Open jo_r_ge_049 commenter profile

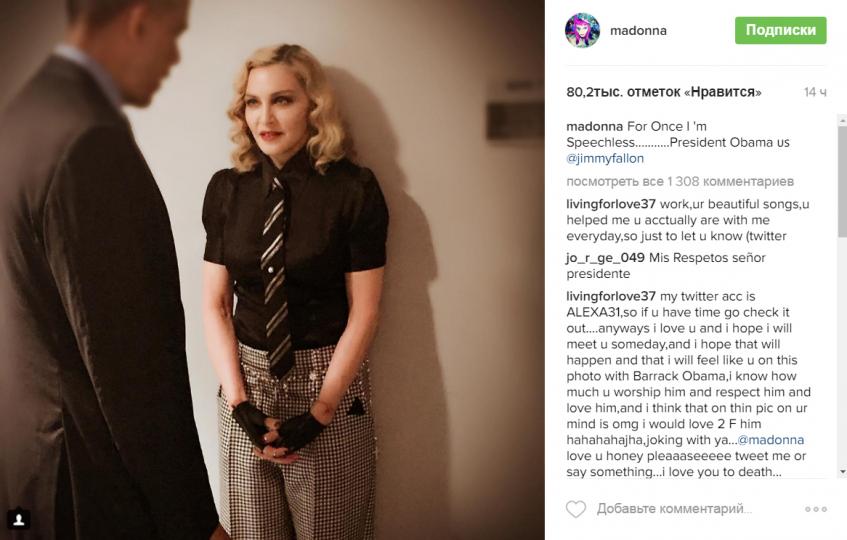pyautogui.click(x=606, y=258)
